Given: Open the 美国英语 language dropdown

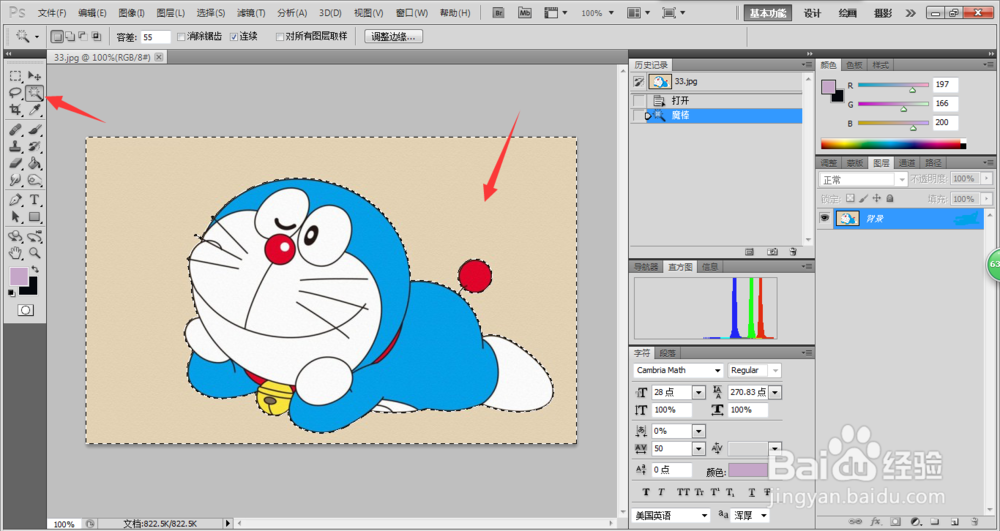Looking at the screenshot, I should [705, 515].
